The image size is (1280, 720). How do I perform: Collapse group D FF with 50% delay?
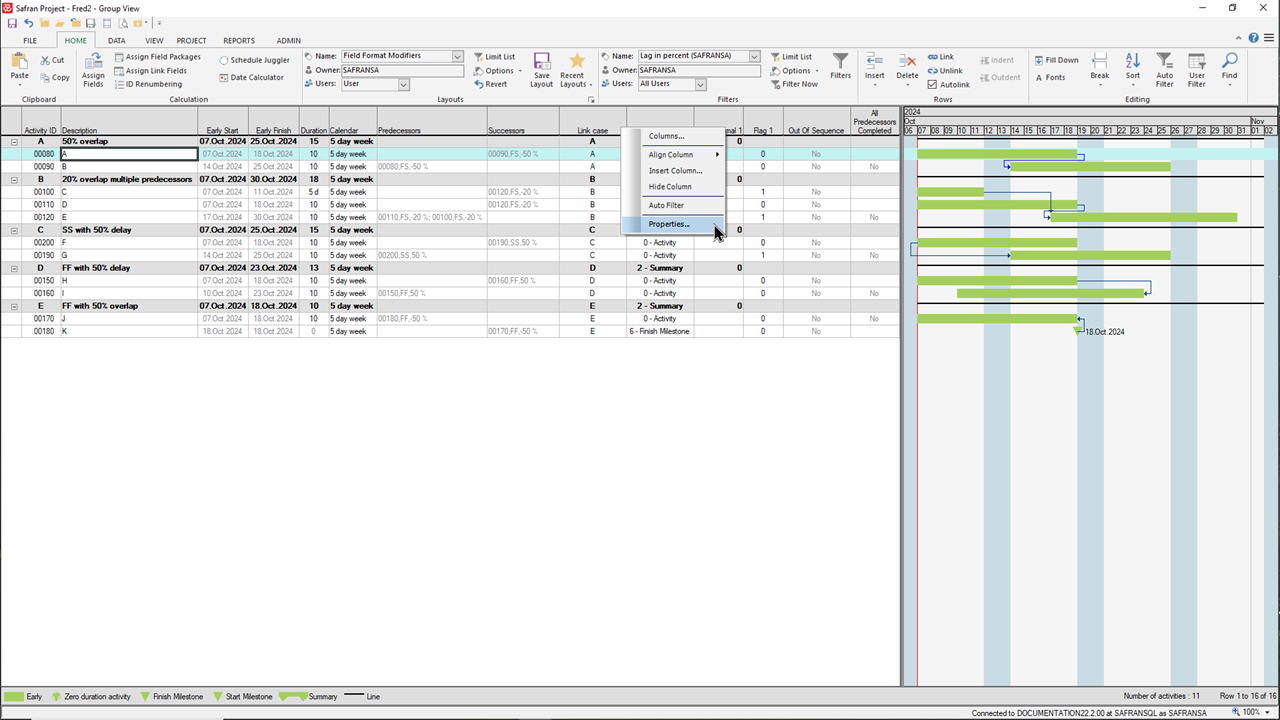tap(14, 268)
